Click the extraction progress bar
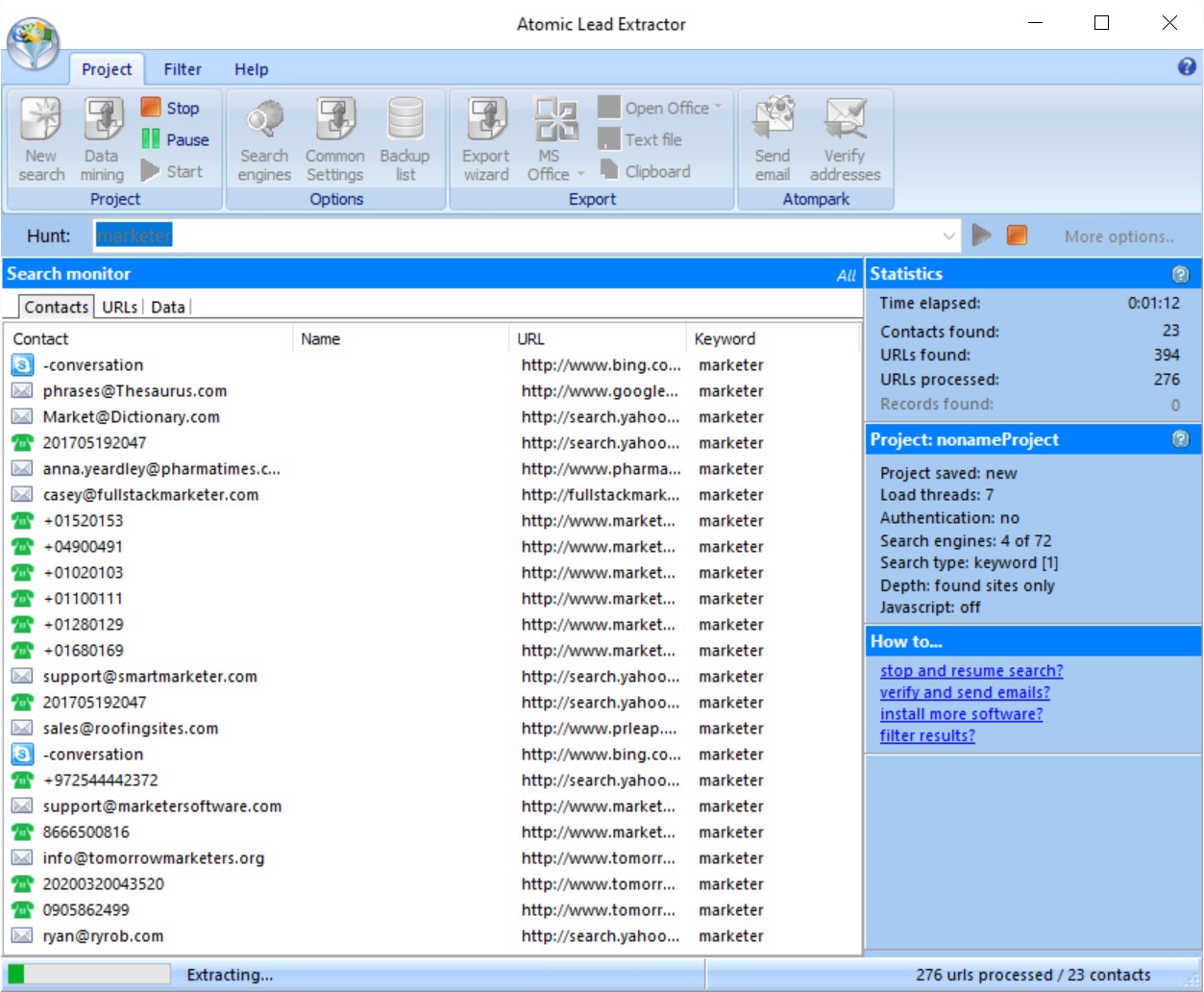Viewport: 1204px width, 992px height. [x=88, y=974]
